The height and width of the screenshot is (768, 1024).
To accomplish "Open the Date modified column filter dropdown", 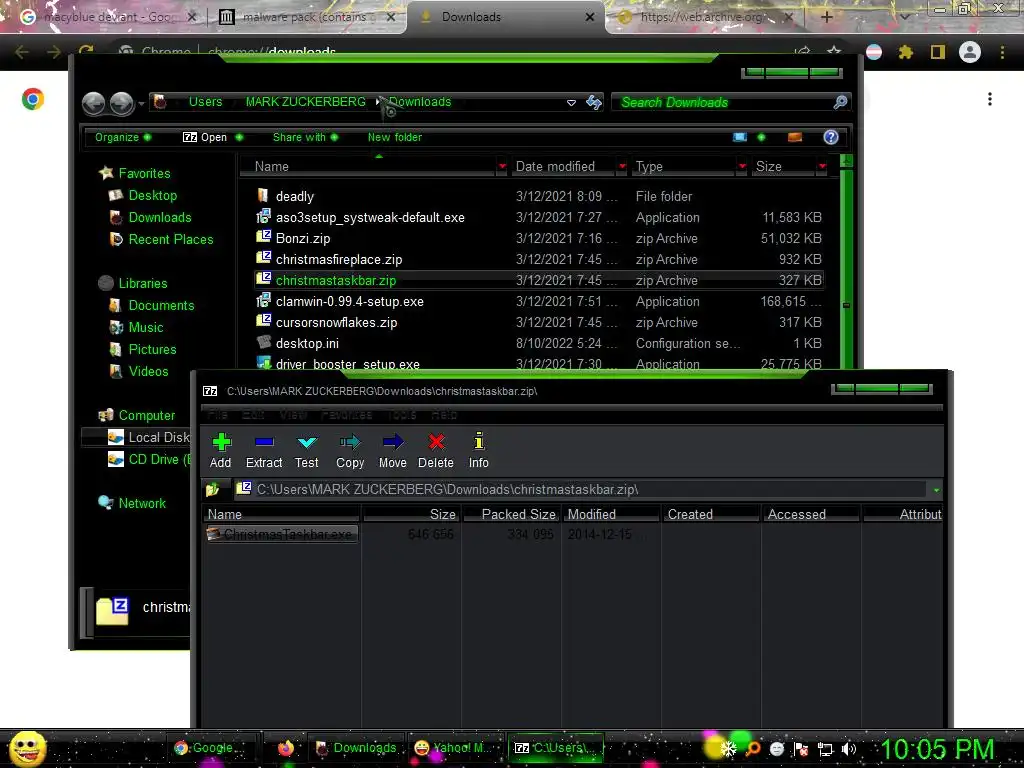I will 622,167.
